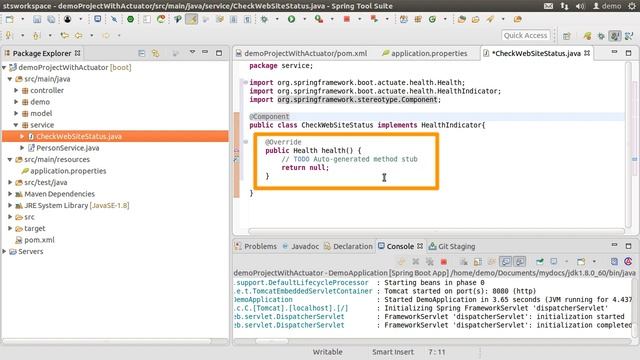Click the Forward navigation arrow icon
This screenshot has height=360, width=640.
coord(106,36)
